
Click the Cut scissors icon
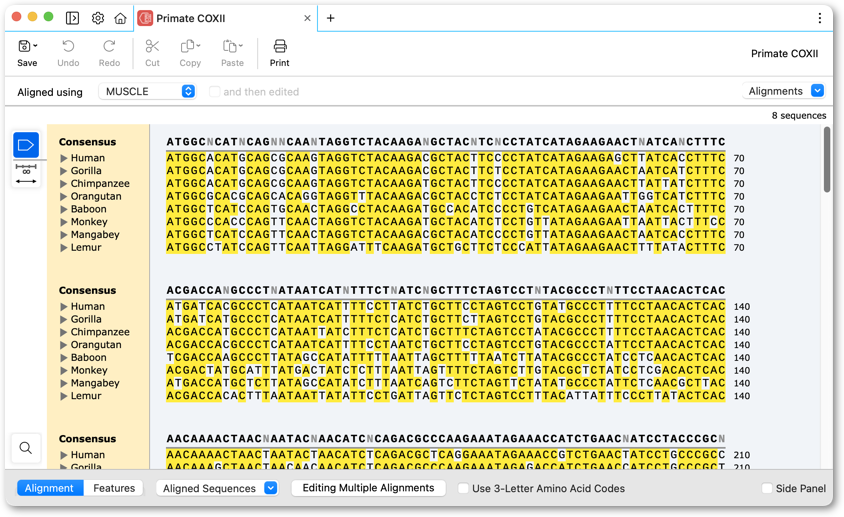[x=152, y=46]
